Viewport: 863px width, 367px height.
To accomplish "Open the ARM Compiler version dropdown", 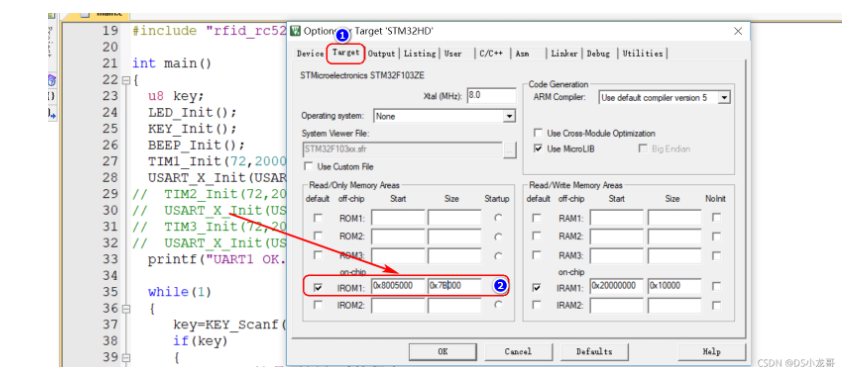I will [665, 98].
